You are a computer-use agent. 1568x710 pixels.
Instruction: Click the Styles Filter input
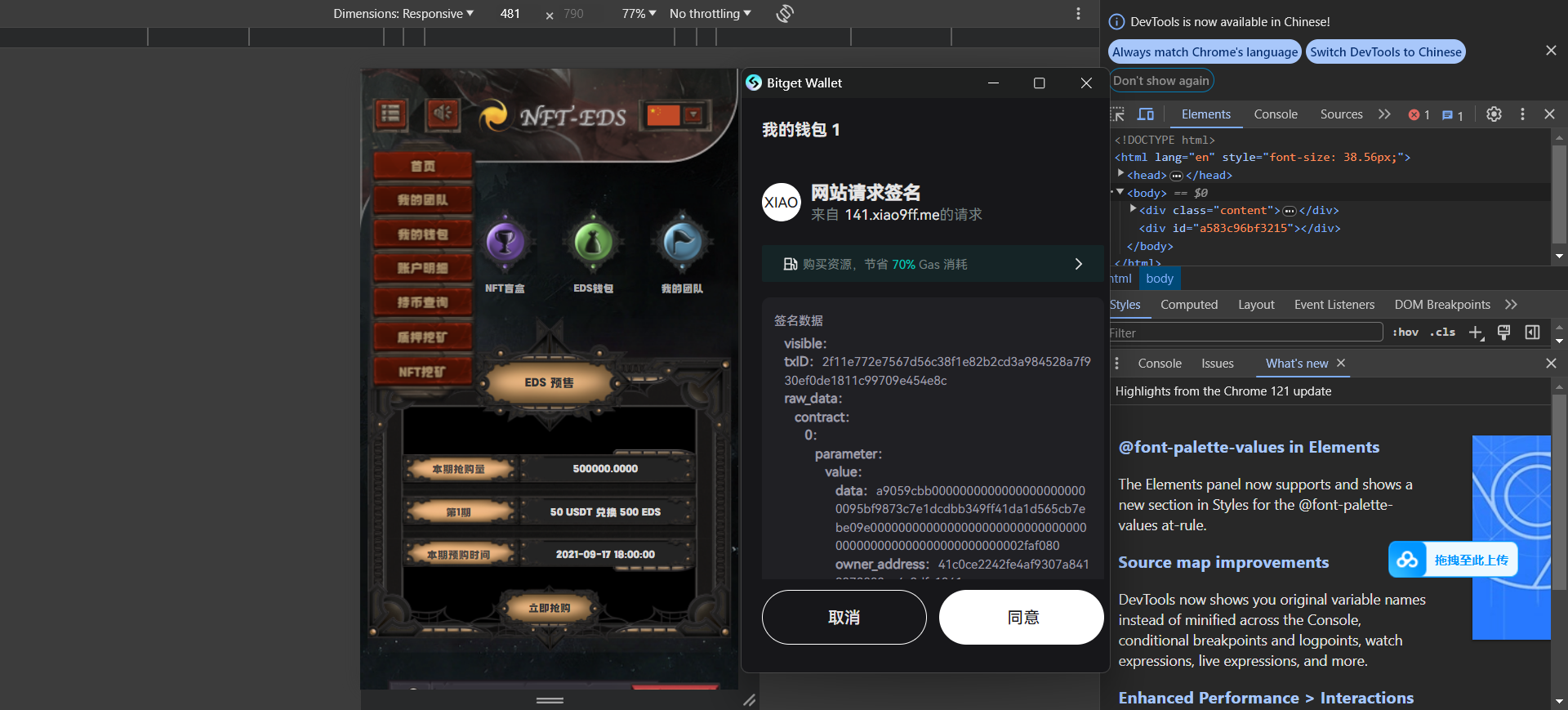[x=1245, y=333]
